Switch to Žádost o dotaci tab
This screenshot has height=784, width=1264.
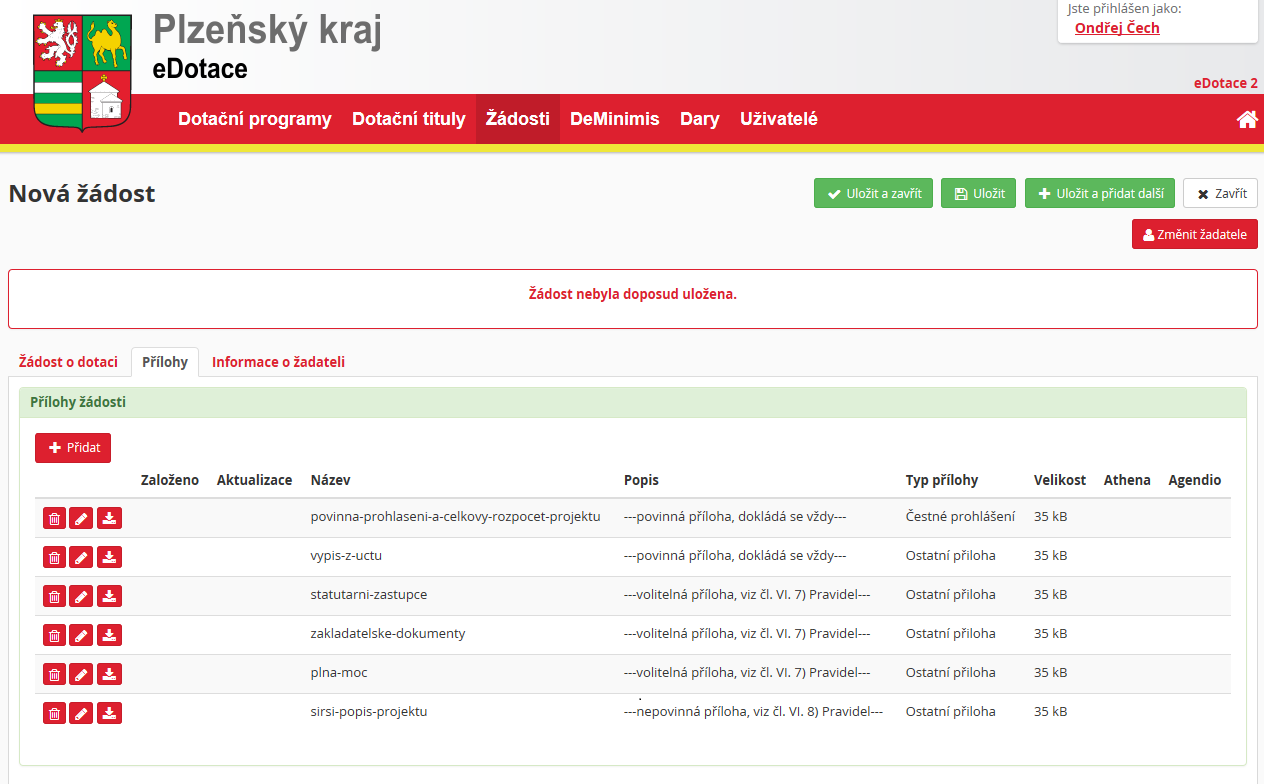click(68, 362)
